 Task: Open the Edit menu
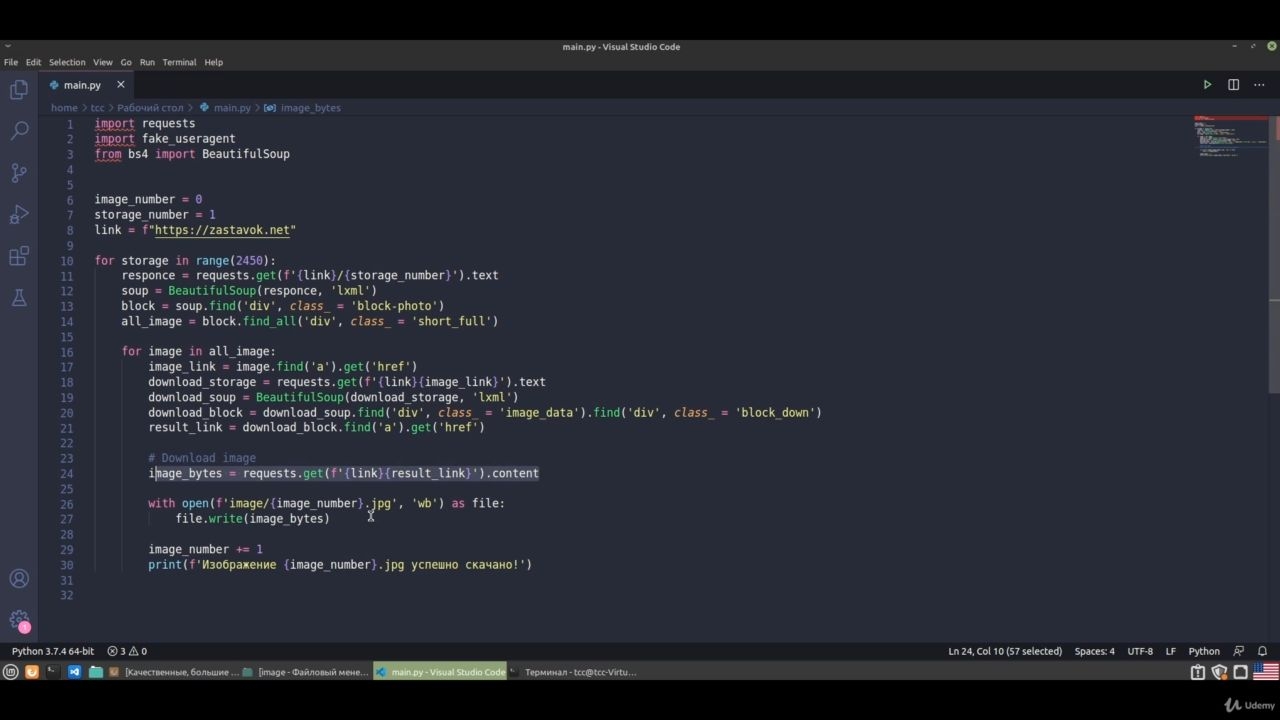click(33, 62)
